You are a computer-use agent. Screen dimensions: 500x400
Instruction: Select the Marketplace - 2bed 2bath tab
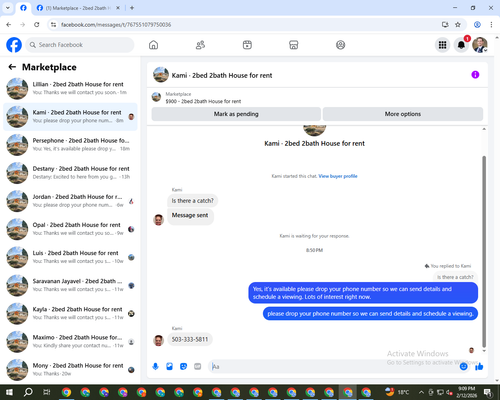(x=78, y=8)
